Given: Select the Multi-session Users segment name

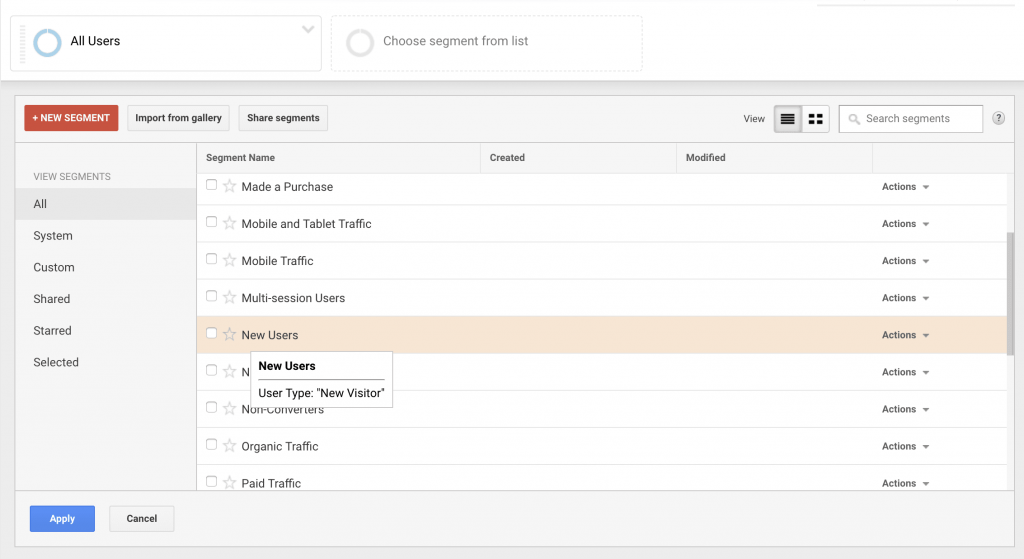Looking at the screenshot, I should coord(293,298).
